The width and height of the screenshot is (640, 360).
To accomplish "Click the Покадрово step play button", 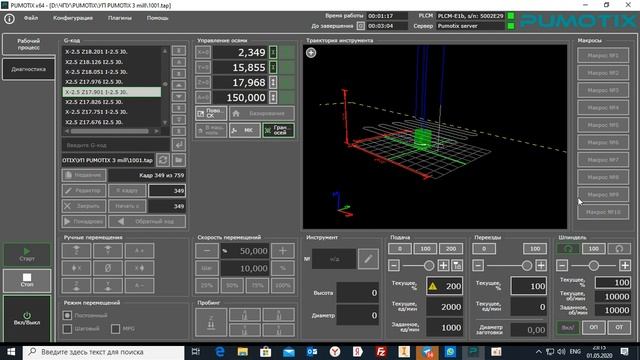I will (x=84, y=221).
